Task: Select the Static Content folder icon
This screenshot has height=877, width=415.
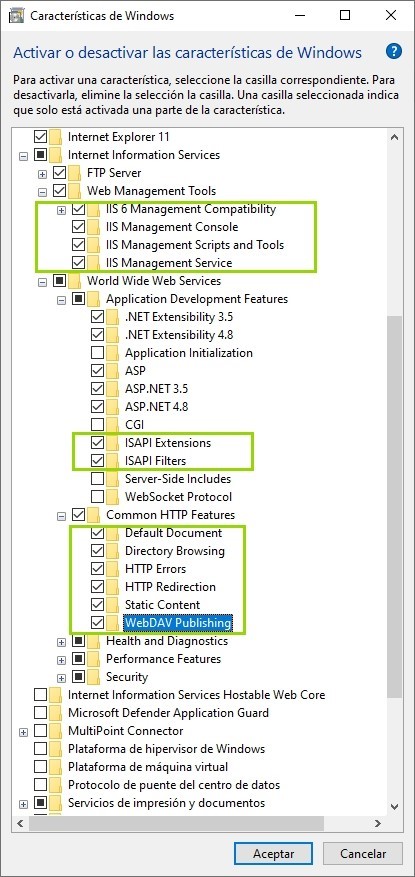Action: coord(112,605)
